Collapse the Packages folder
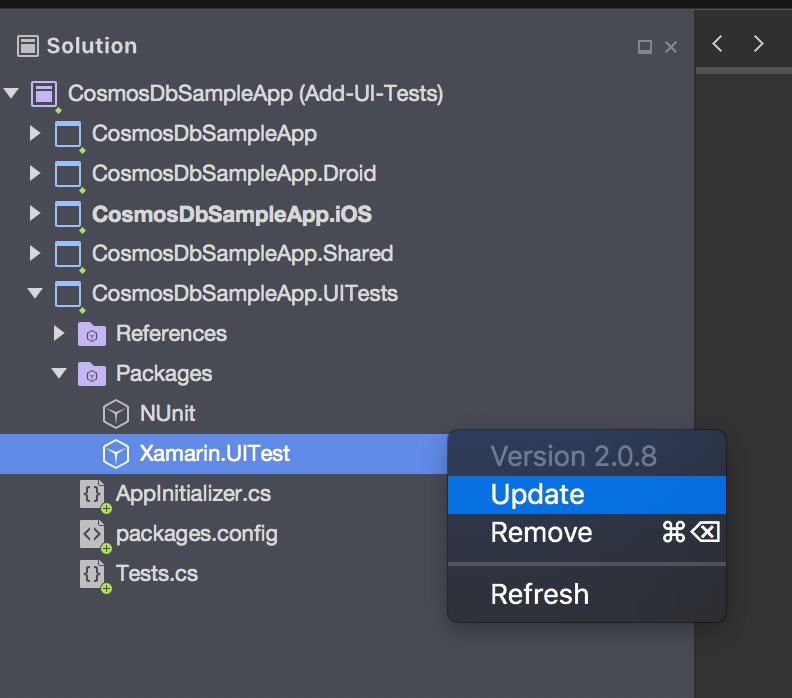This screenshot has width=792, height=698. 59,373
